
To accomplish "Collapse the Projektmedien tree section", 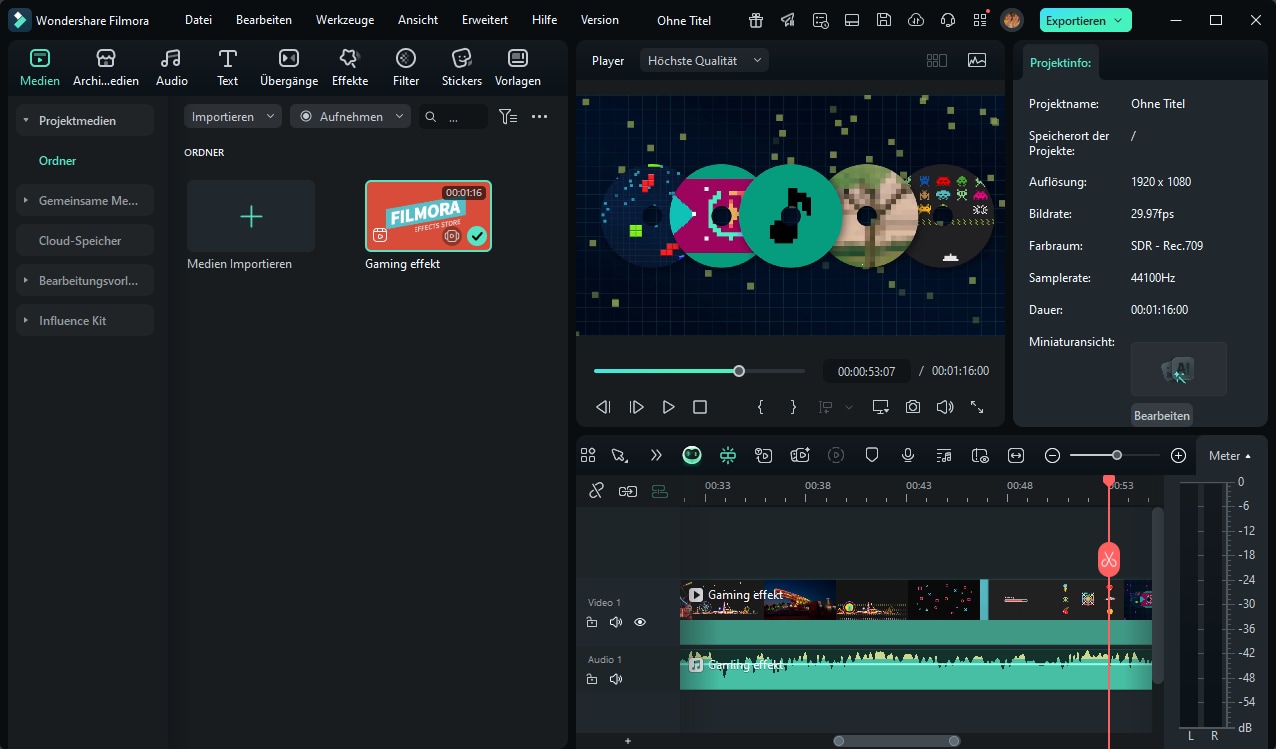I will pos(26,121).
